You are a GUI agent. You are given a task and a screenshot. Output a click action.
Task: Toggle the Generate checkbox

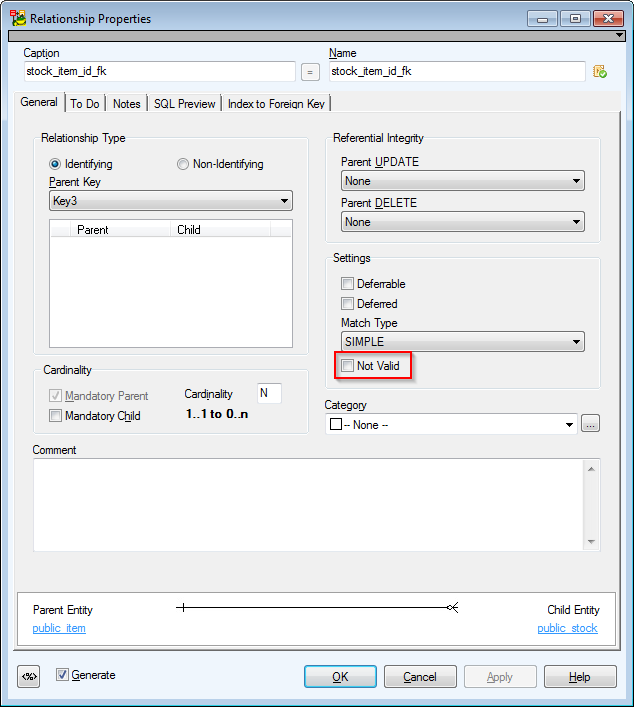click(x=62, y=675)
